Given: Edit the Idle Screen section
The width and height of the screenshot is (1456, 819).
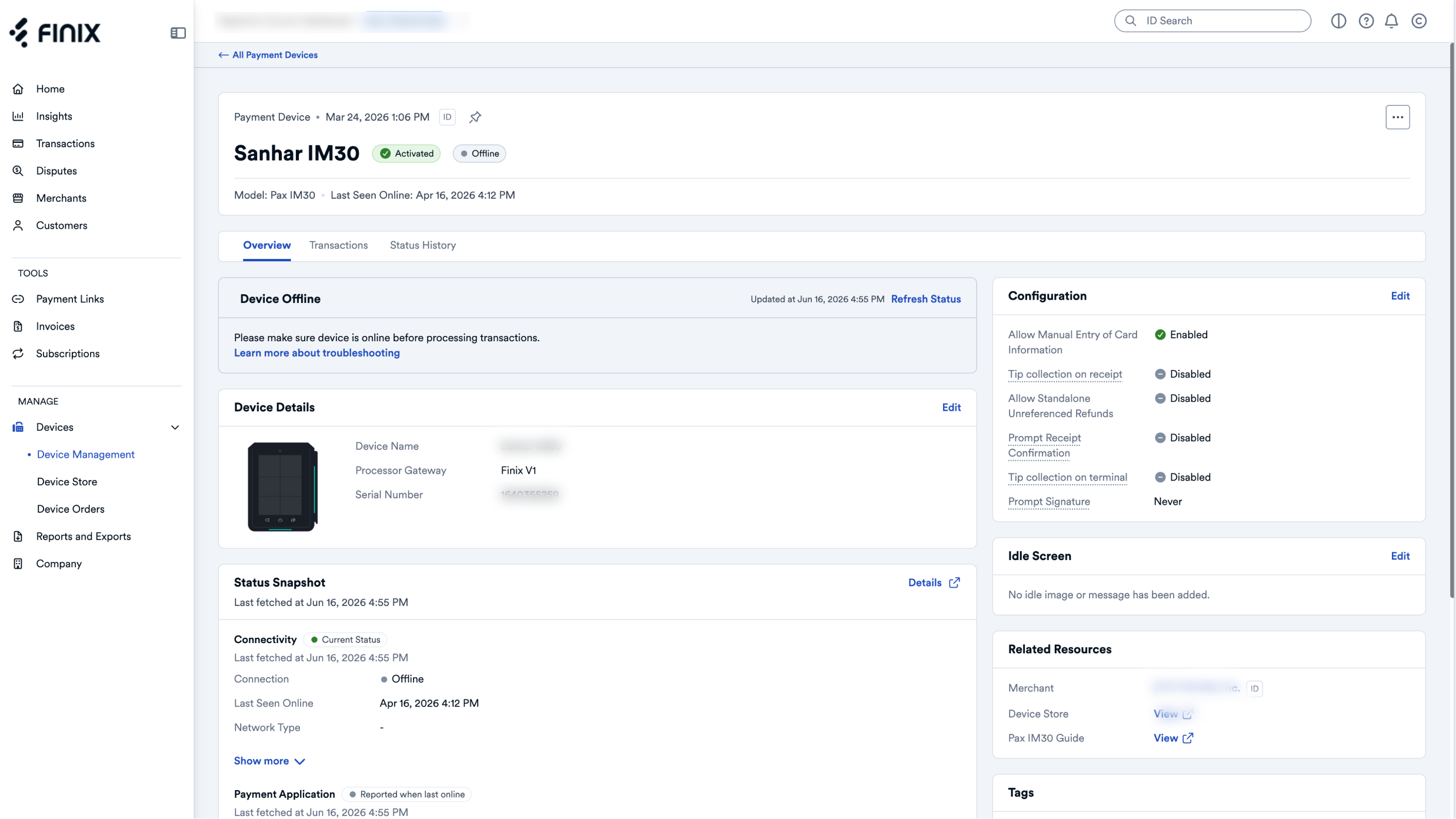Looking at the screenshot, I should [x=1400, y=556].
